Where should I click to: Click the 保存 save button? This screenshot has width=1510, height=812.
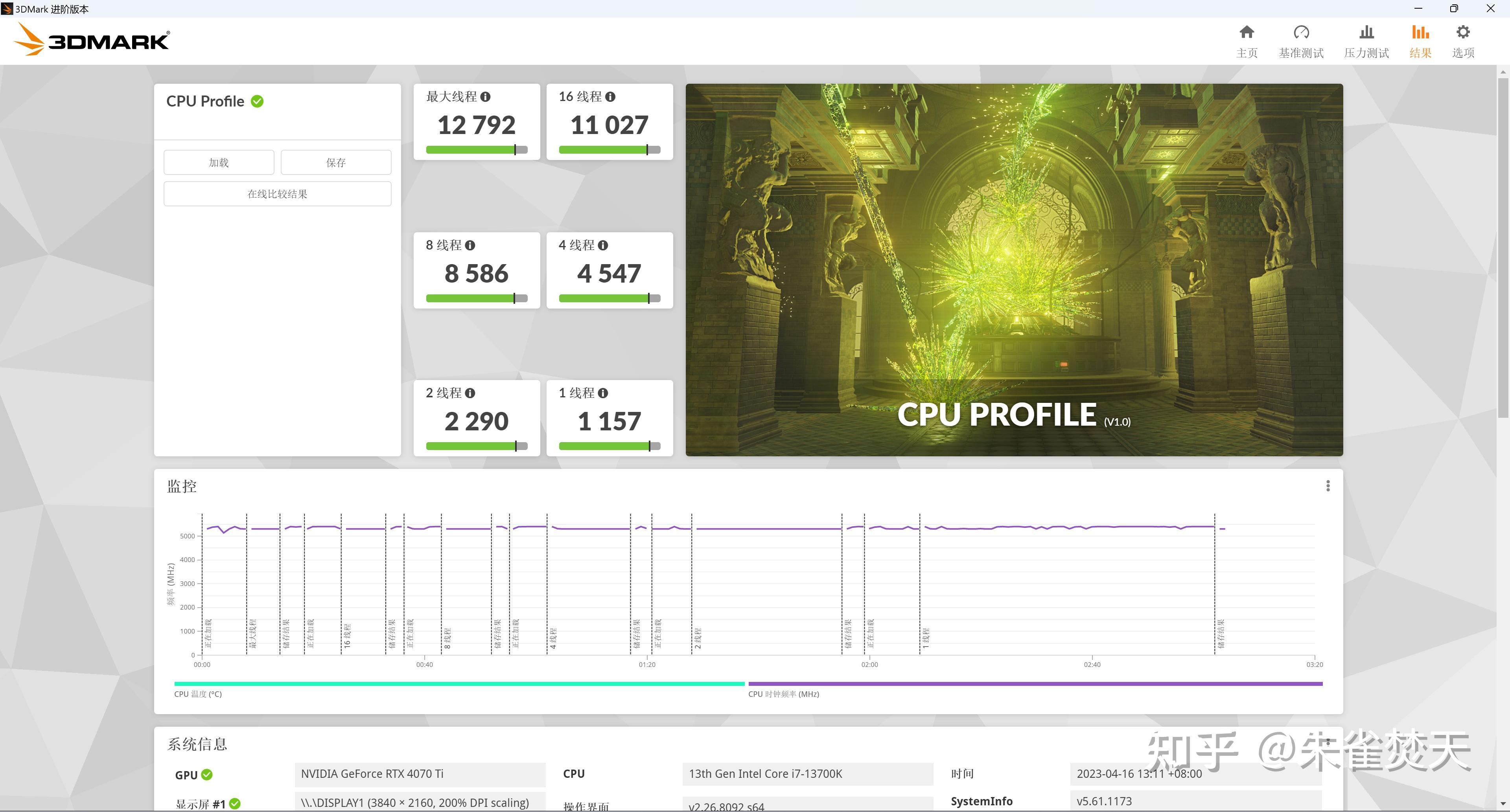pyautogui.click(x=336, y=162)
